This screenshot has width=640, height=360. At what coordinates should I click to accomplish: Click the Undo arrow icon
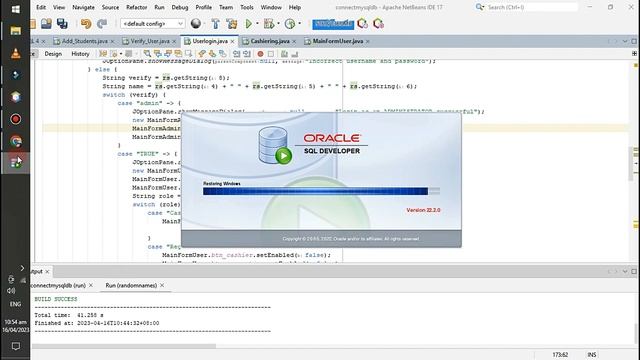pos(86,24)
